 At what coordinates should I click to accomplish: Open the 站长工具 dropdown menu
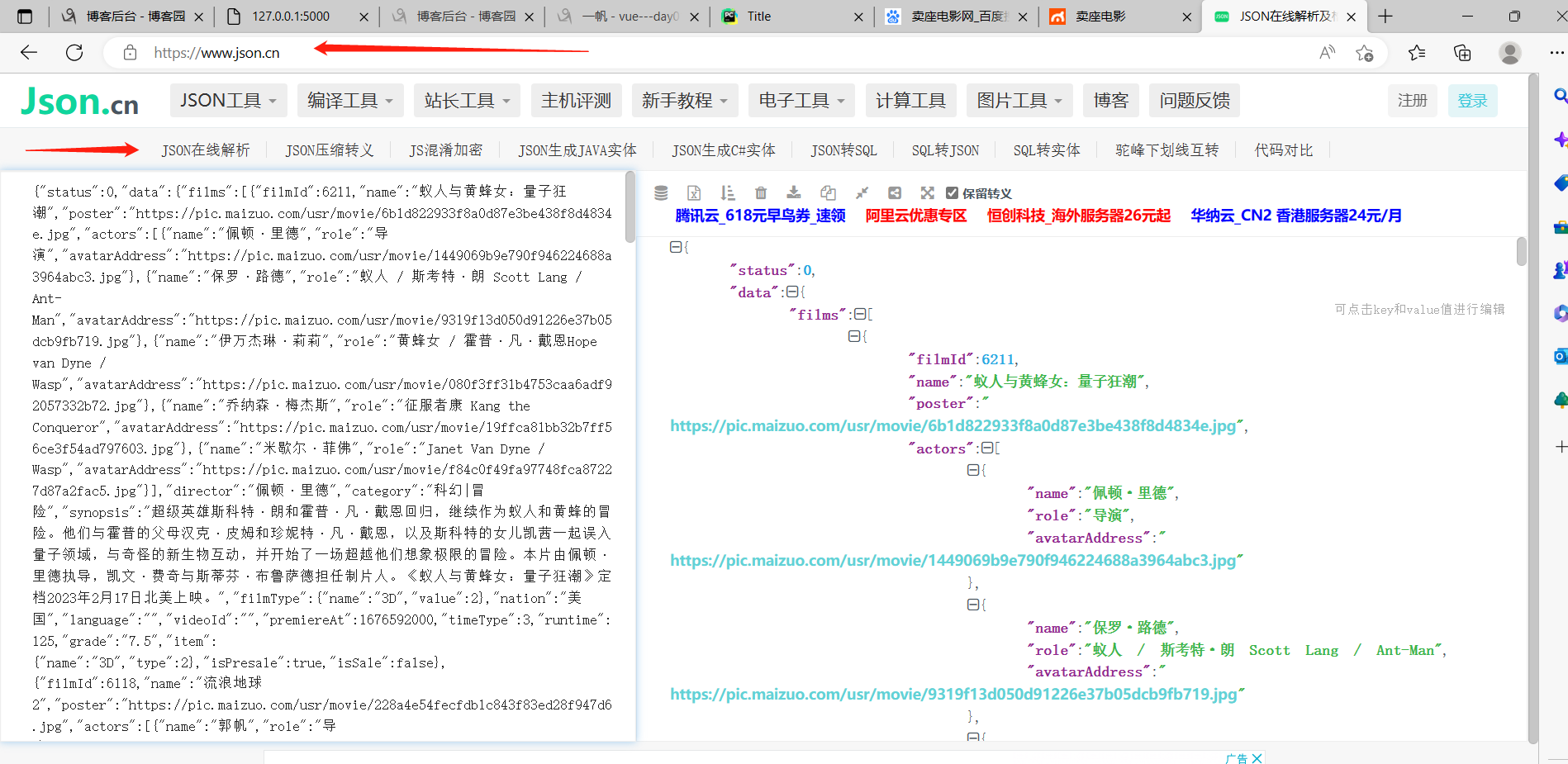(x=468, y=101)
